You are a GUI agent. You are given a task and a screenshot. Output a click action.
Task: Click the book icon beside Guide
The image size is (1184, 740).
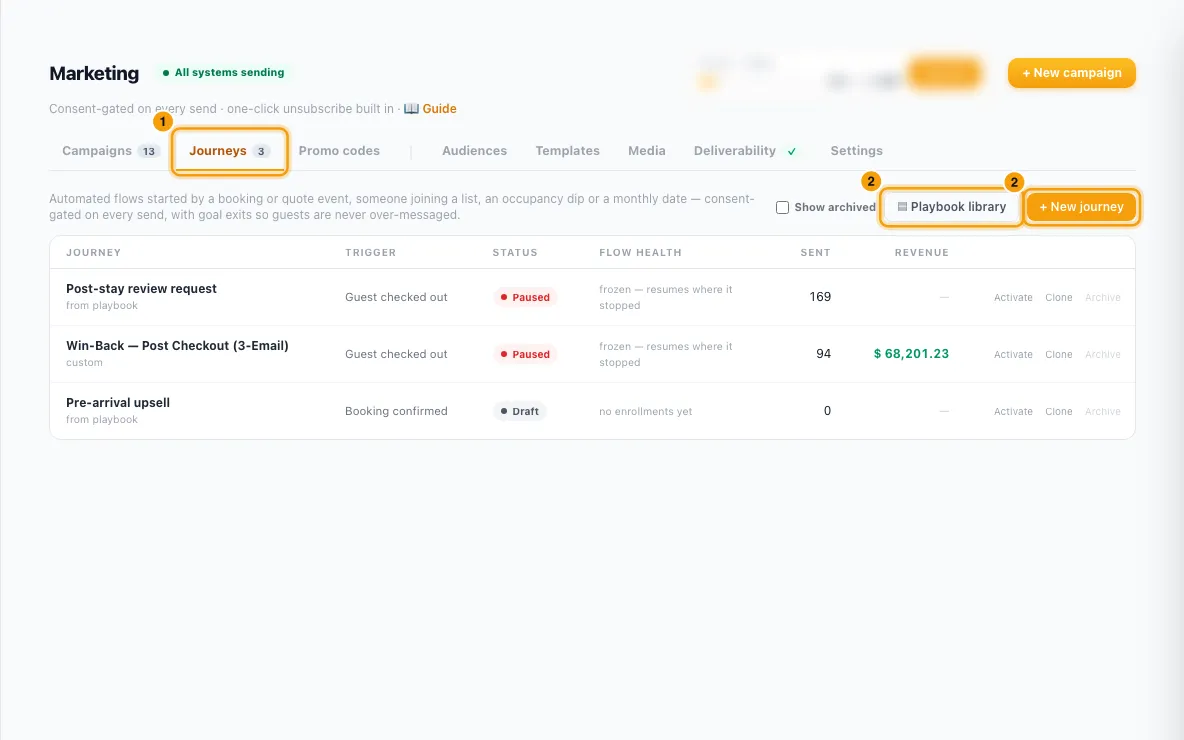click(x=411, y=109)
